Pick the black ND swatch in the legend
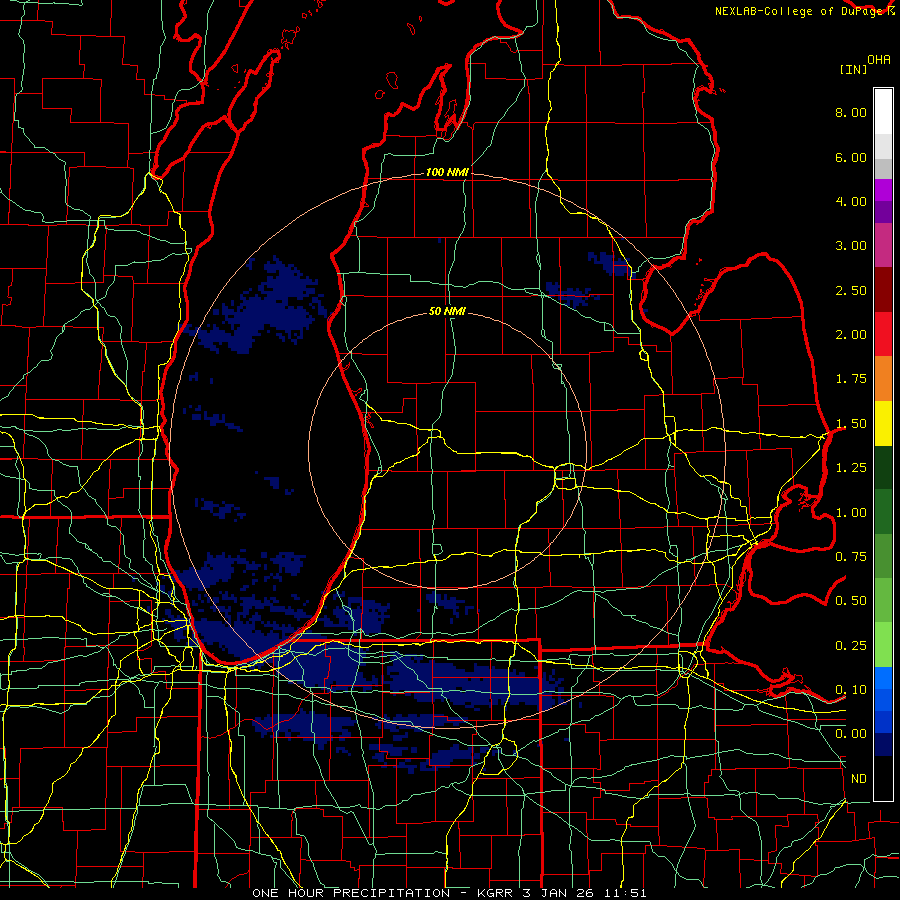The height and width of the screenshot is (900, 900). coord(883,778)
